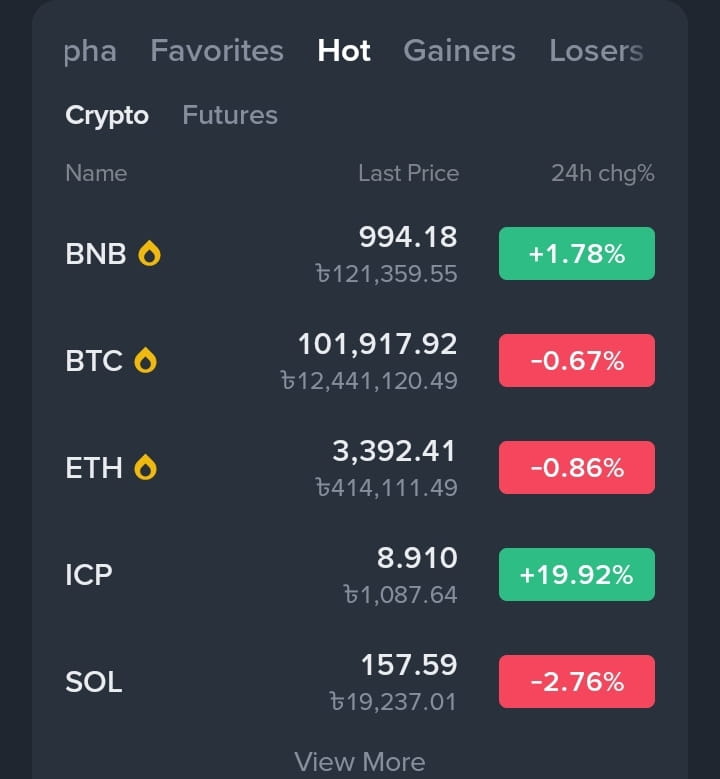Switch to the Futures sub-tab

pyautogui.click(x=230, y=115)
